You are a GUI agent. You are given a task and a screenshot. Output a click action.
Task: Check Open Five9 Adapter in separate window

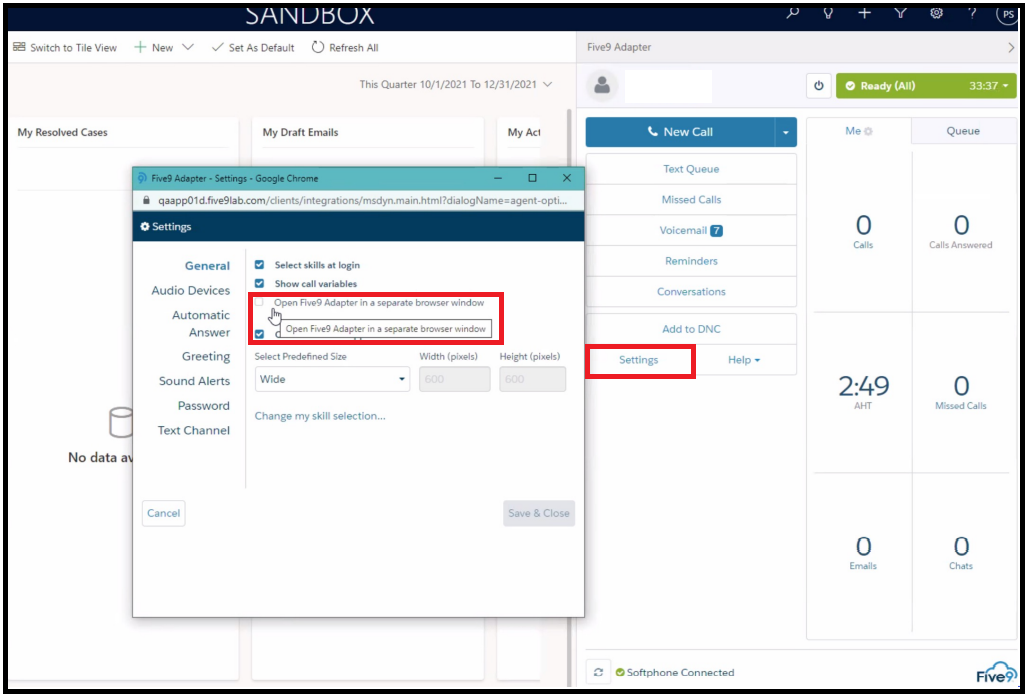tap(259, 303)
